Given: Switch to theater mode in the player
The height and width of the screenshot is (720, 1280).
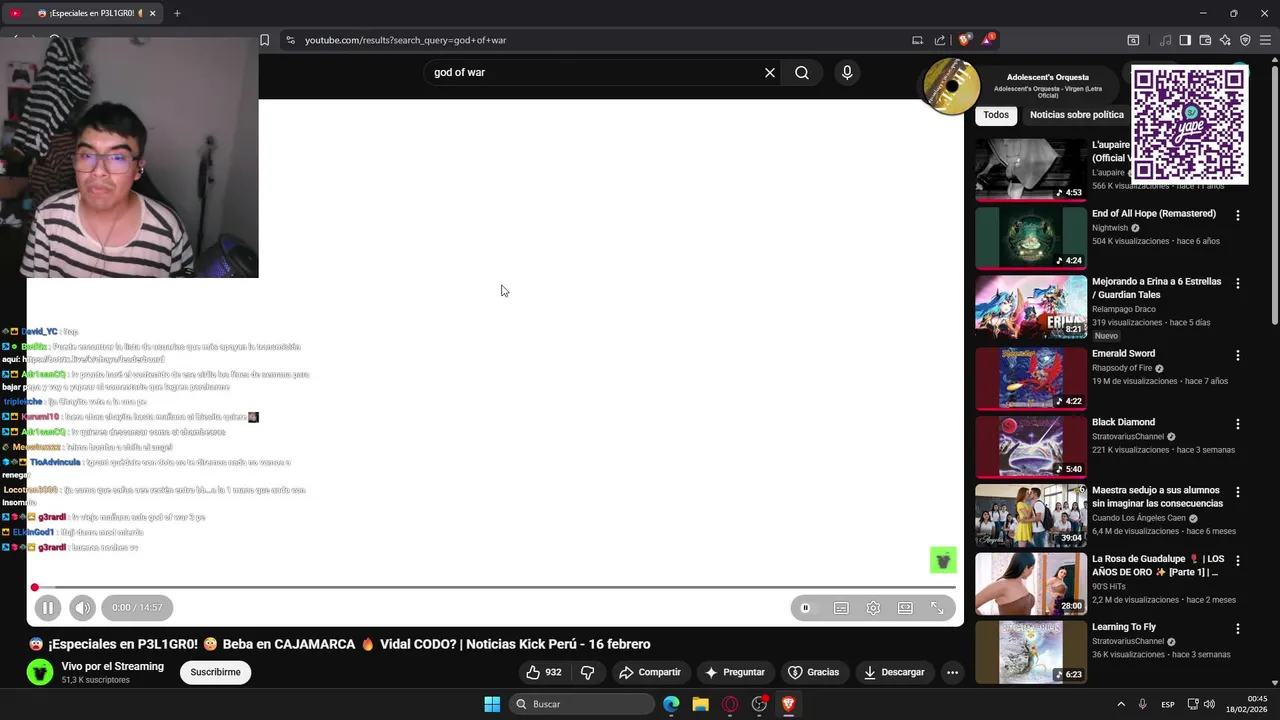Looking at the screenshot, I should coord(905,608).
